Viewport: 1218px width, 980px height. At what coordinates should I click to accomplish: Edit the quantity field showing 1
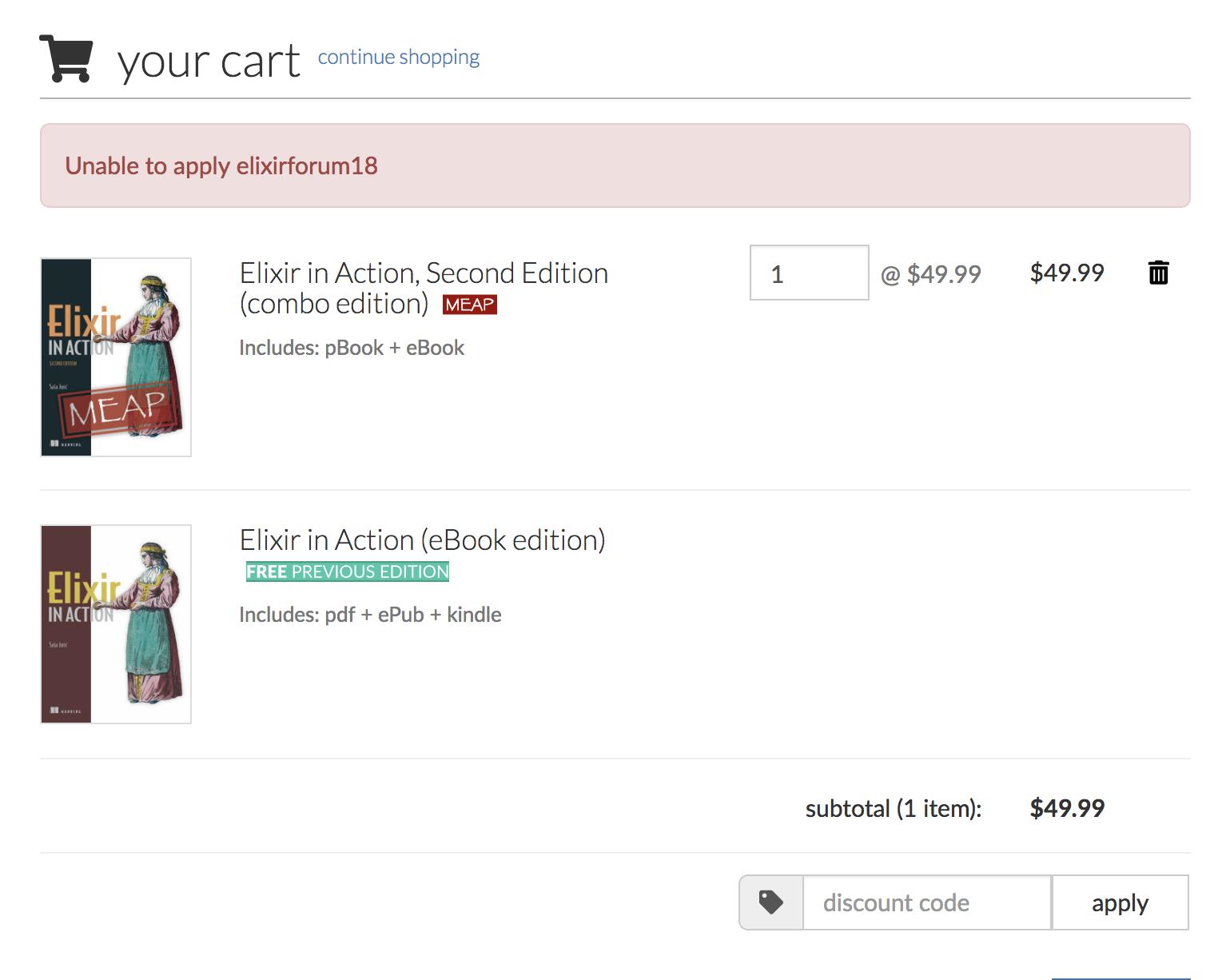click(809, 273)
